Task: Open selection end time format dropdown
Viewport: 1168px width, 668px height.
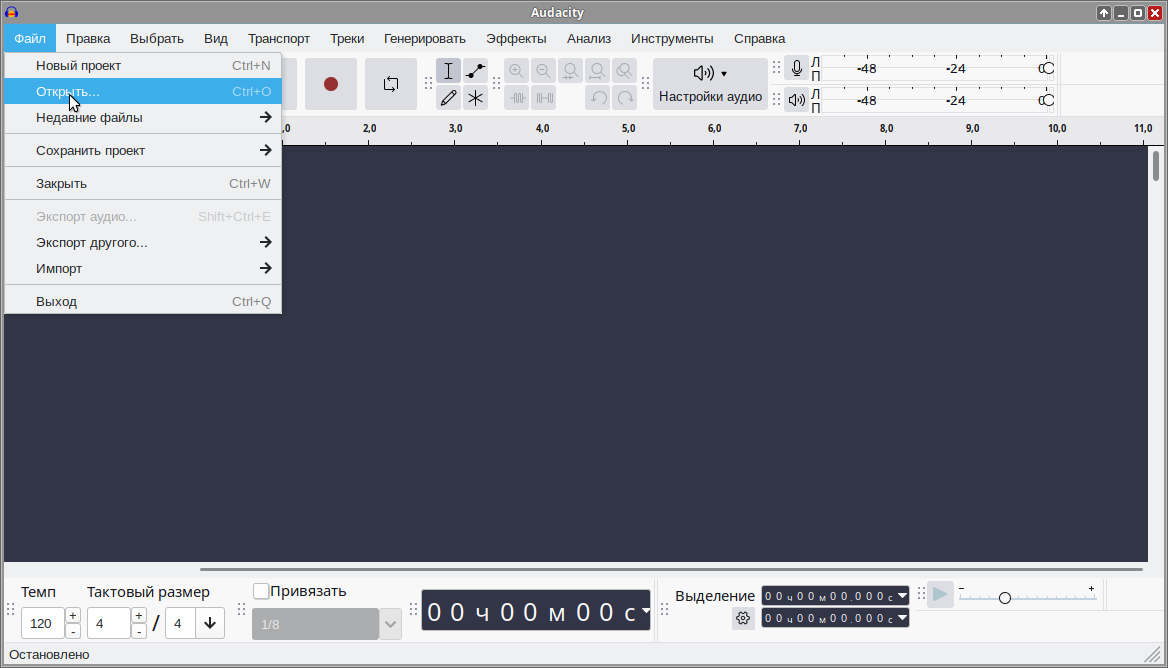Action: click(902, 618)
